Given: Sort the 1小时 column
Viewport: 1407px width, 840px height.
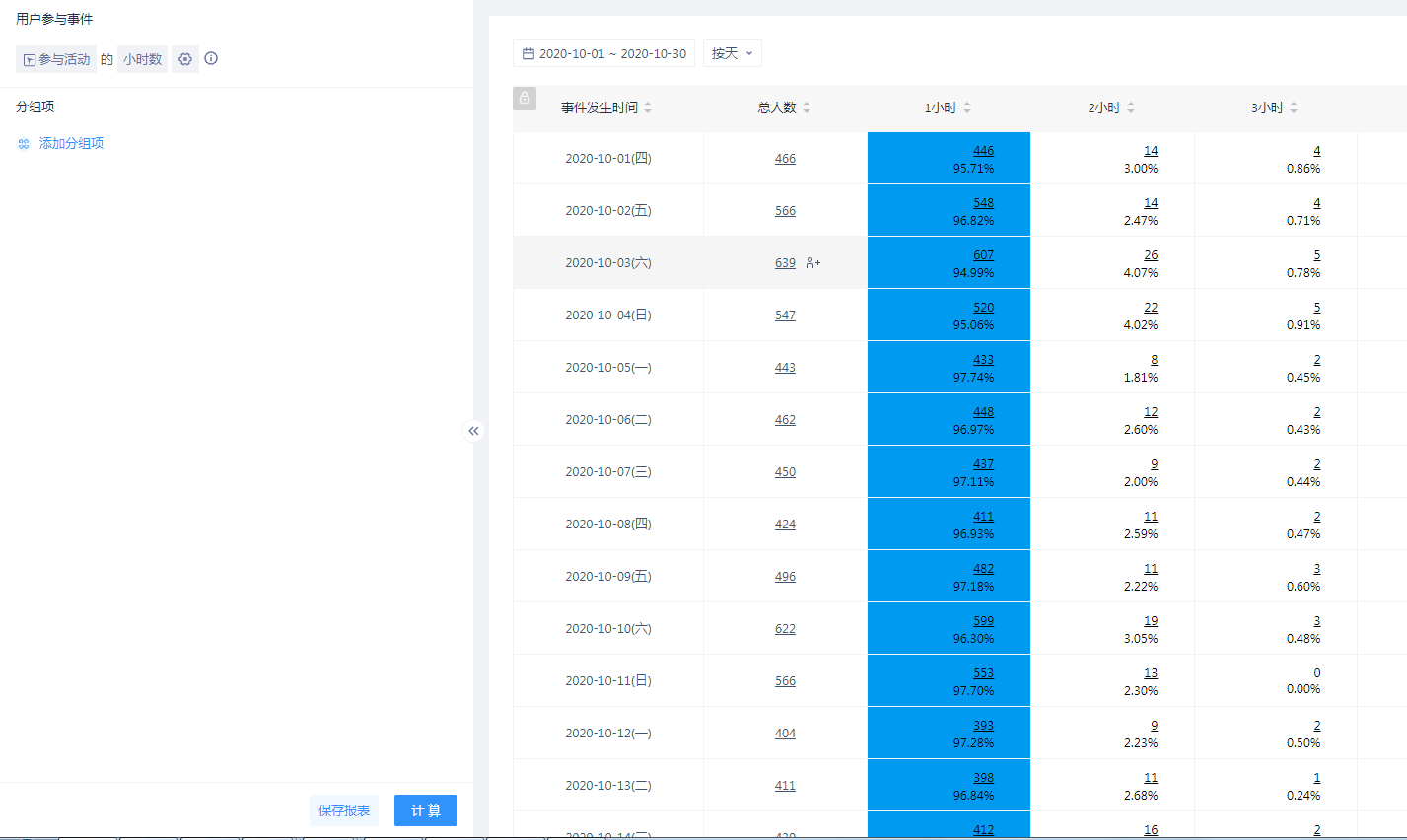Looking at the screenshot, I should point(967,107).
